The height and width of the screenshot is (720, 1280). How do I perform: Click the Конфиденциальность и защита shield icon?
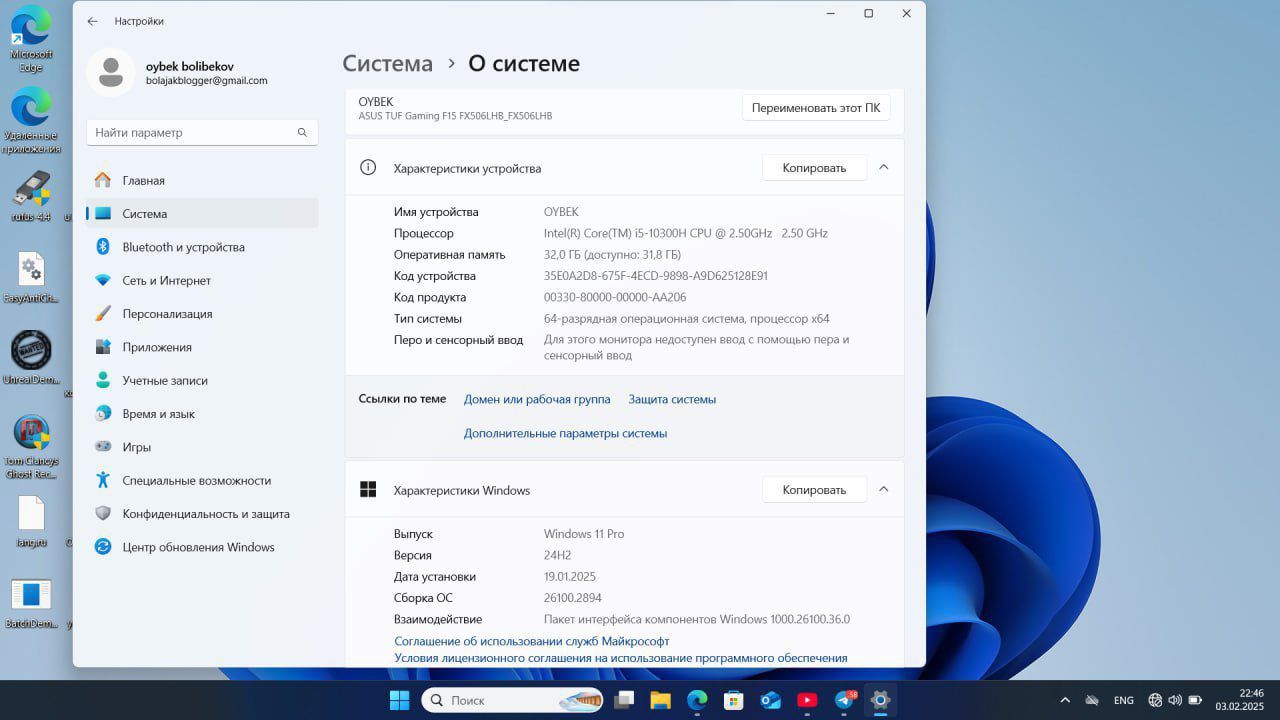click(103, 513)
